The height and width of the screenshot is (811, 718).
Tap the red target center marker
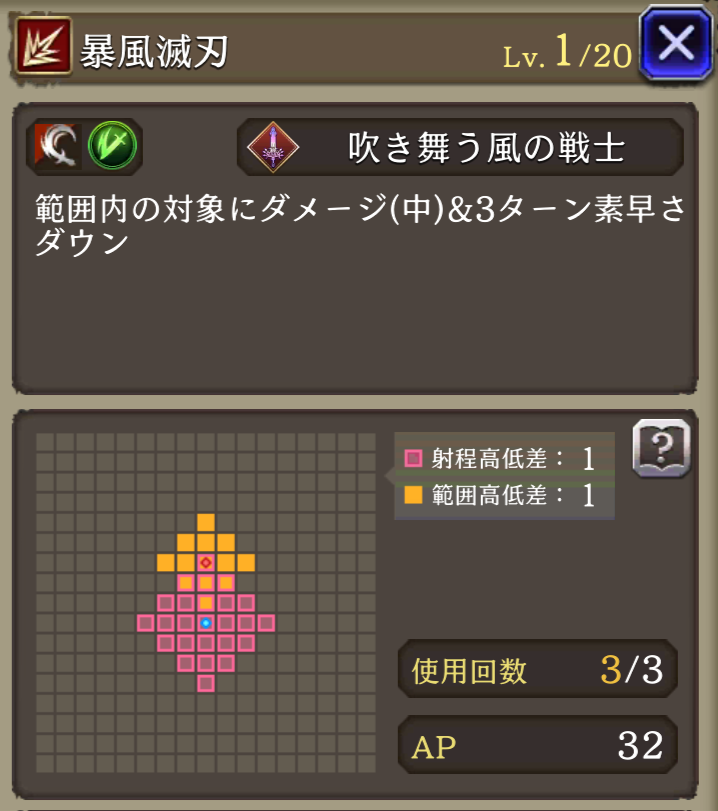point(206,563)
